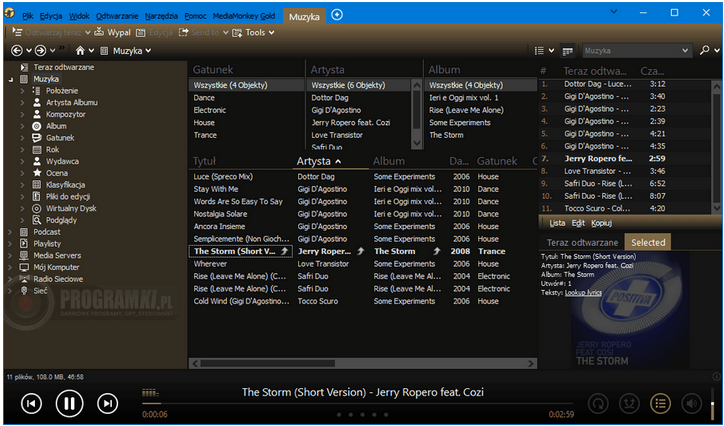Click the Rok calendar icon

37,150
